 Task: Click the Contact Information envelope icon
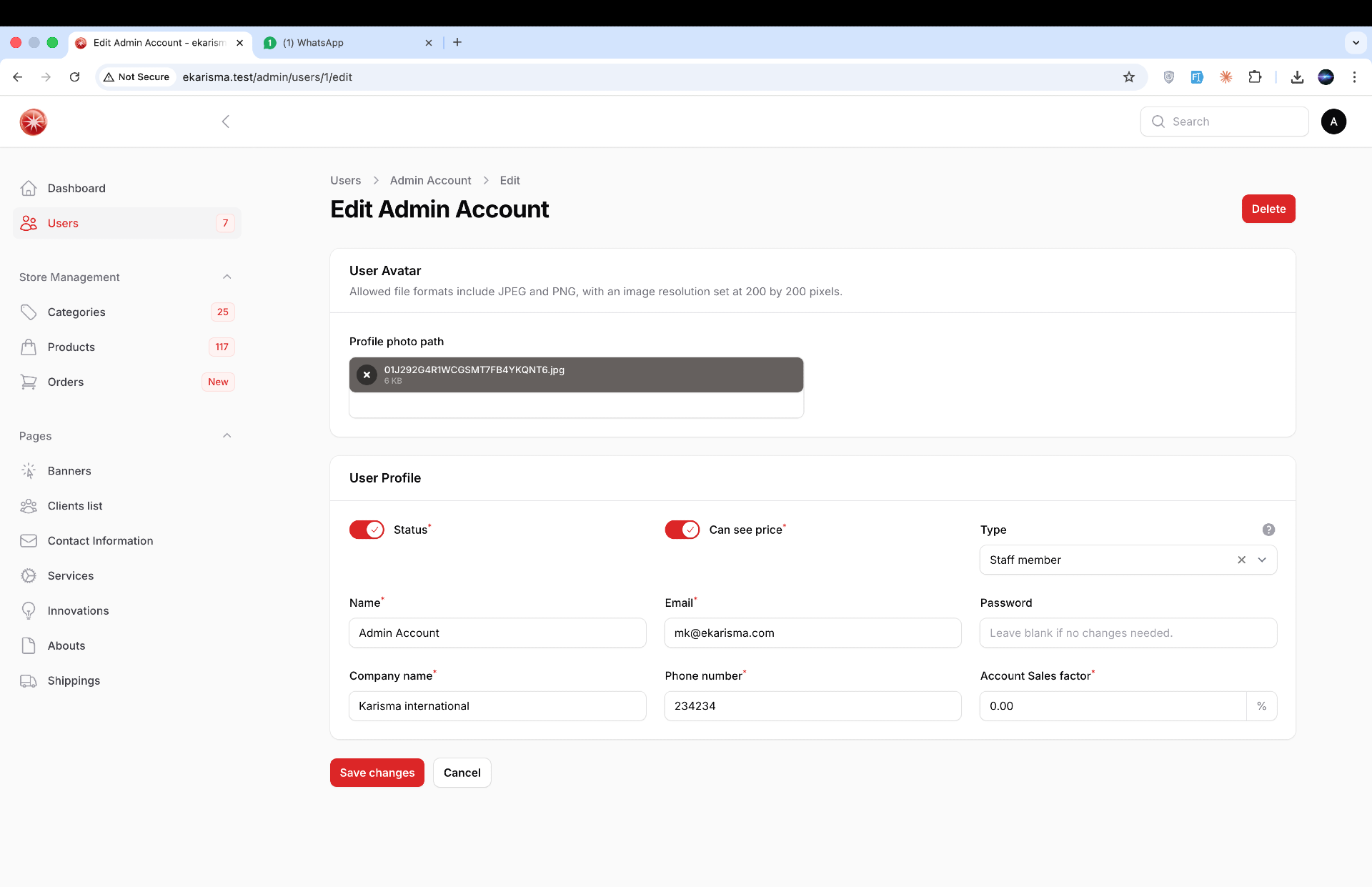coord(29,541)
